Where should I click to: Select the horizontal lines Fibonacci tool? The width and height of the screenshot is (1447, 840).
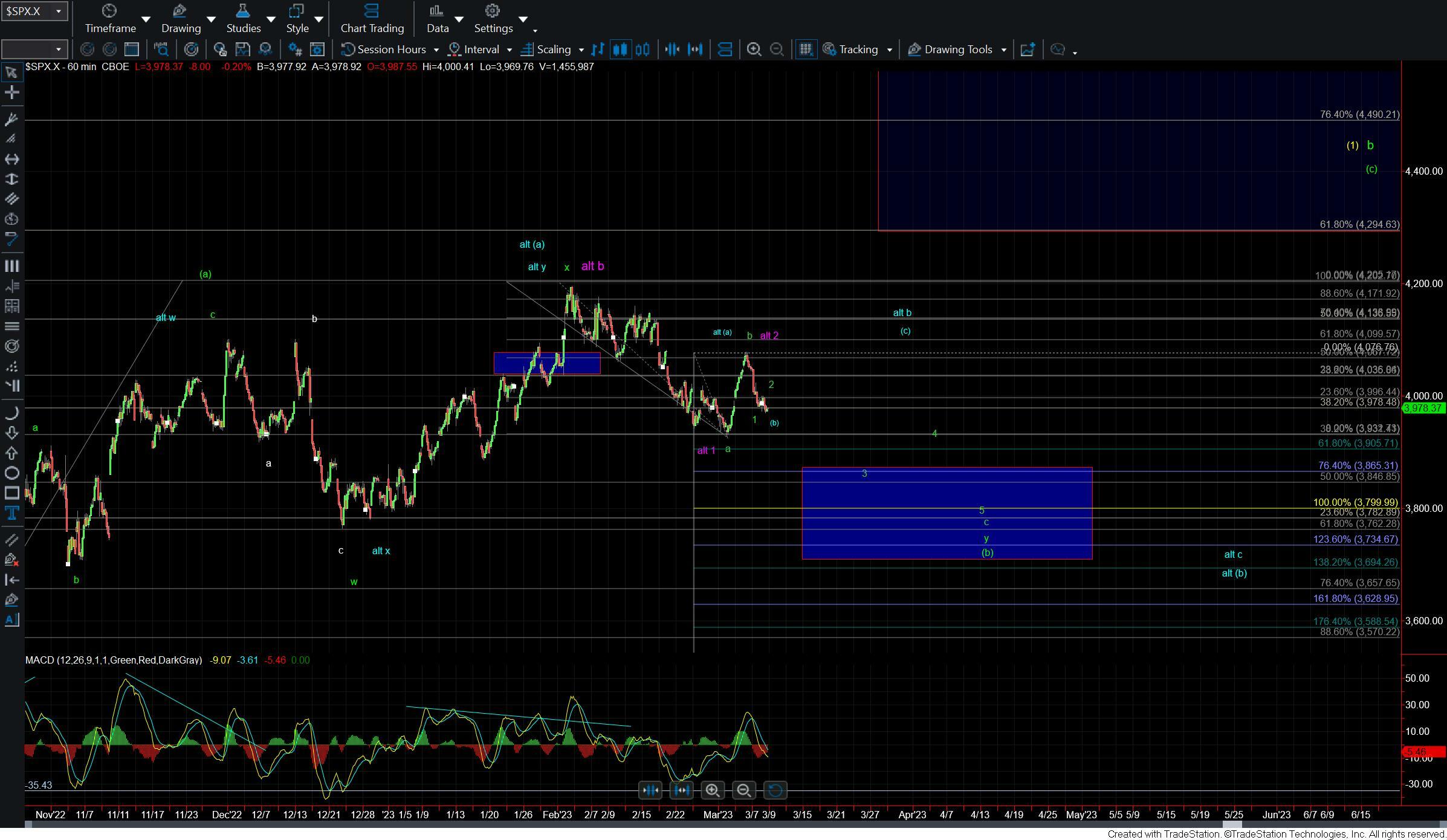pos(11,326)
